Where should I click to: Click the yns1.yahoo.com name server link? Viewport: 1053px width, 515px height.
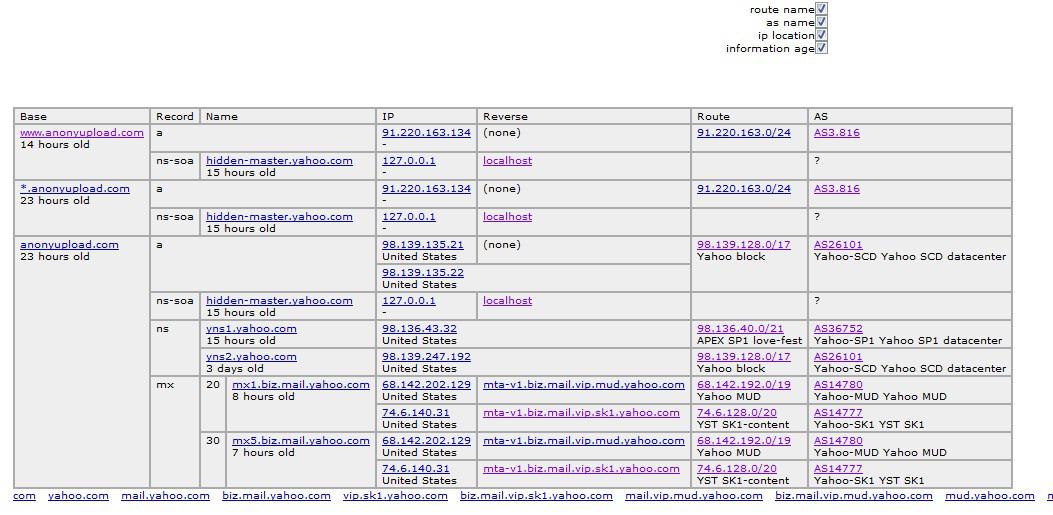click(251, 329)
